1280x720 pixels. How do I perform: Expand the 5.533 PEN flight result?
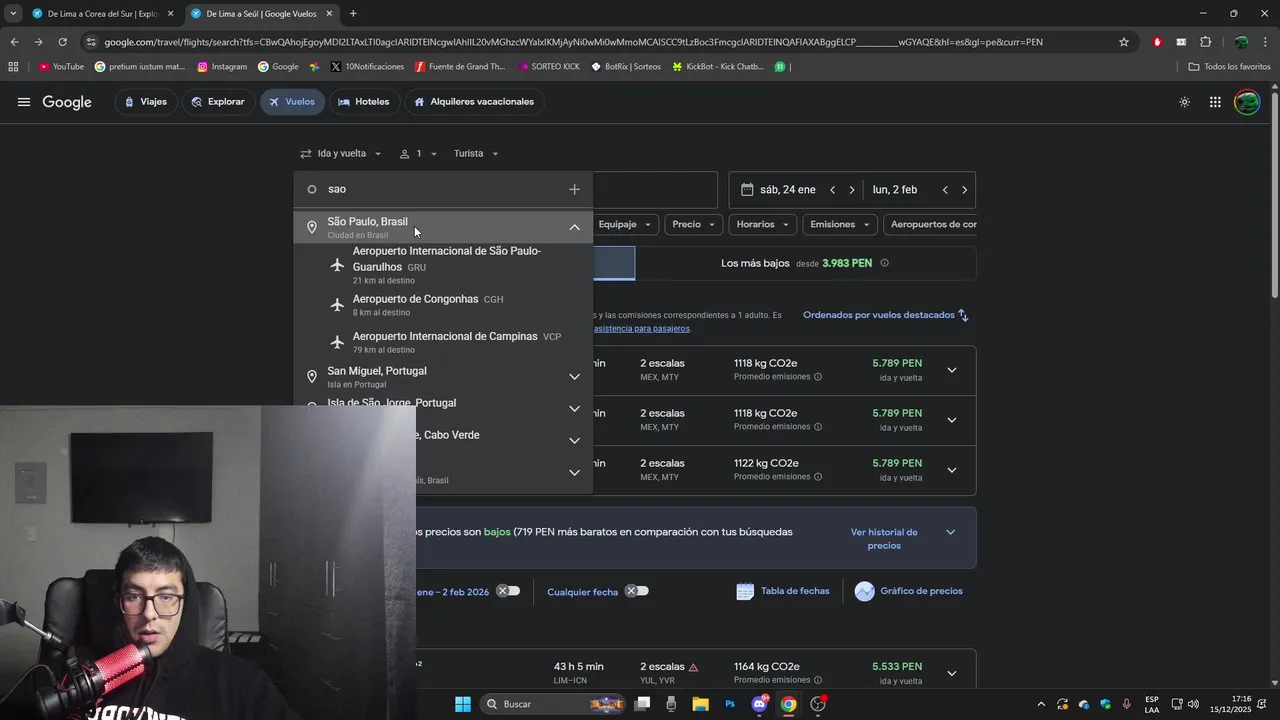(x=952, y=673)
